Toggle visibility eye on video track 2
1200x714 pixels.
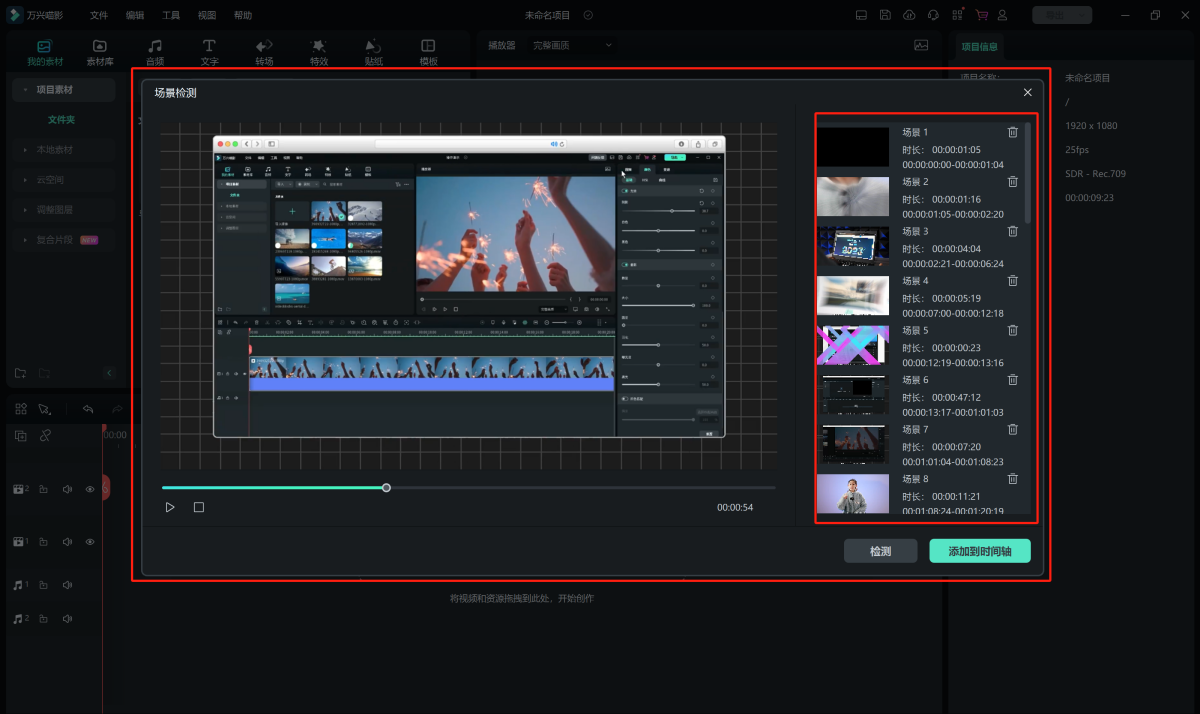tap(90, 489)
